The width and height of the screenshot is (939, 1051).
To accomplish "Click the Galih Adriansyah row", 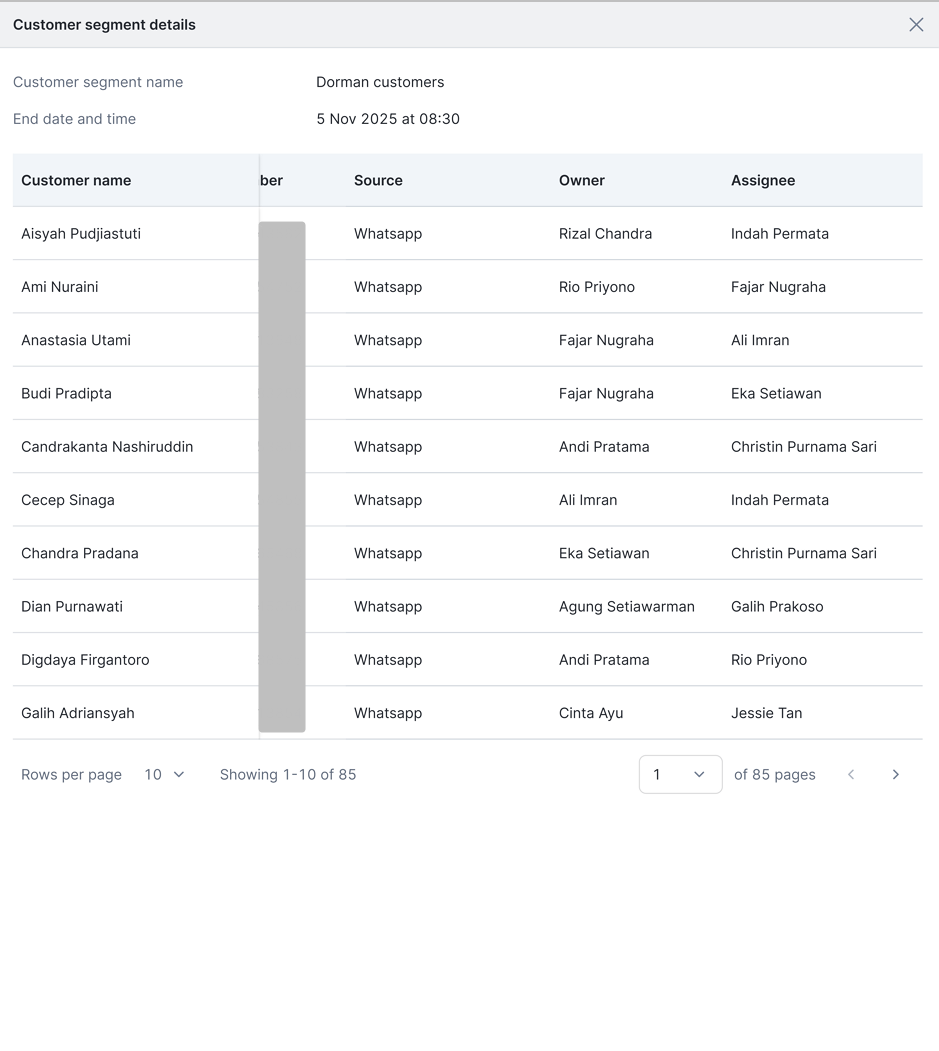I will point(467,713).
